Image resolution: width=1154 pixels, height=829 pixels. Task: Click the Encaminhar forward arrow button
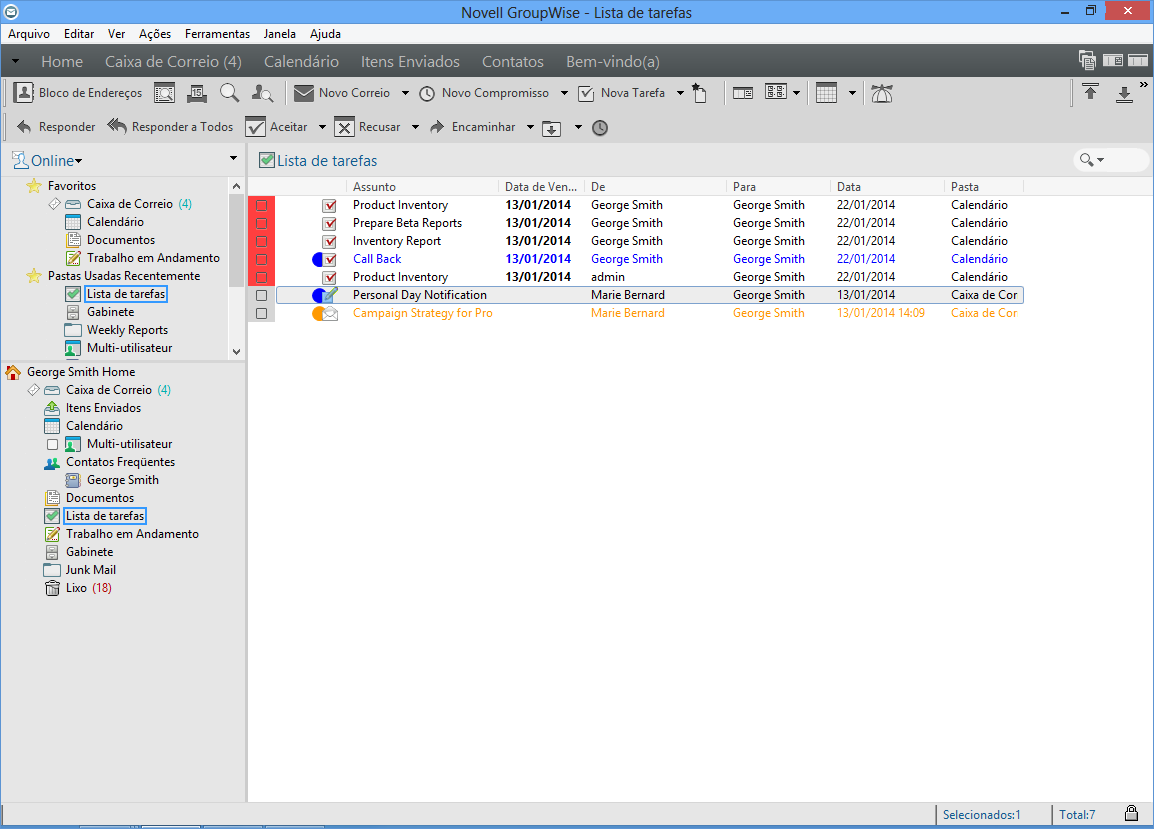click(472, 127)
